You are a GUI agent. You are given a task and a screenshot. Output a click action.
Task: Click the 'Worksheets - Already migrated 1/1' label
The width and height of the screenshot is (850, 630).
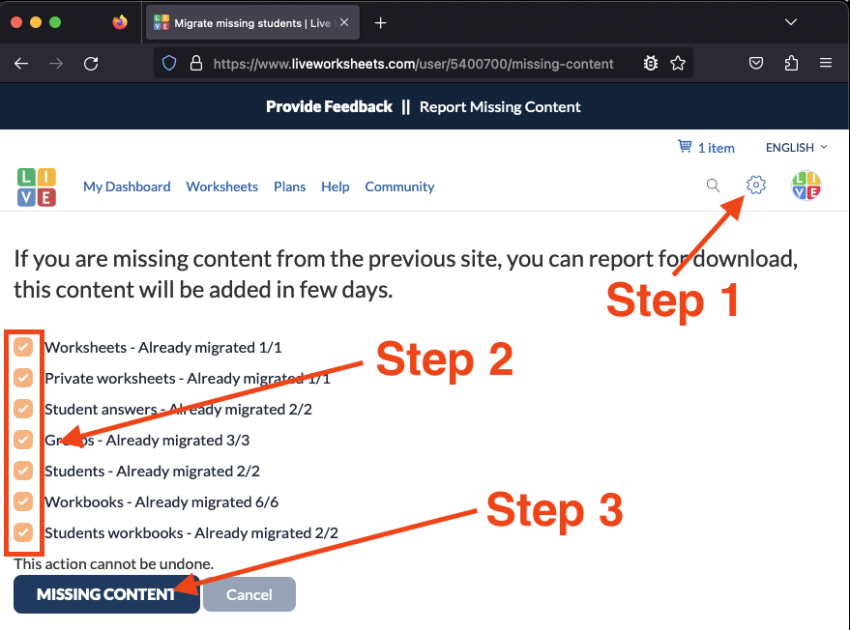pos(163,348)
